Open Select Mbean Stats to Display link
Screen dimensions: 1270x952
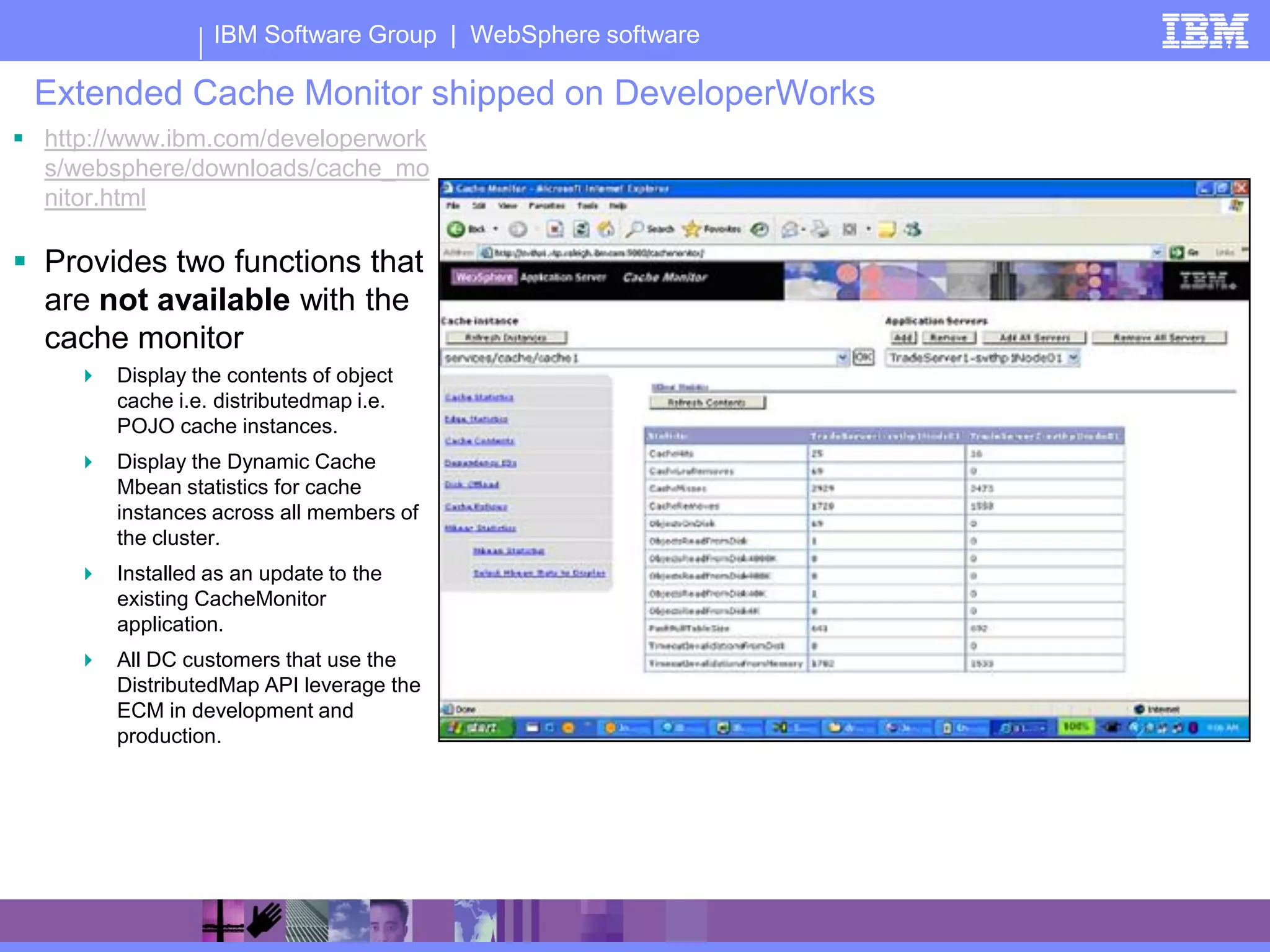click(x=539, y=573)
